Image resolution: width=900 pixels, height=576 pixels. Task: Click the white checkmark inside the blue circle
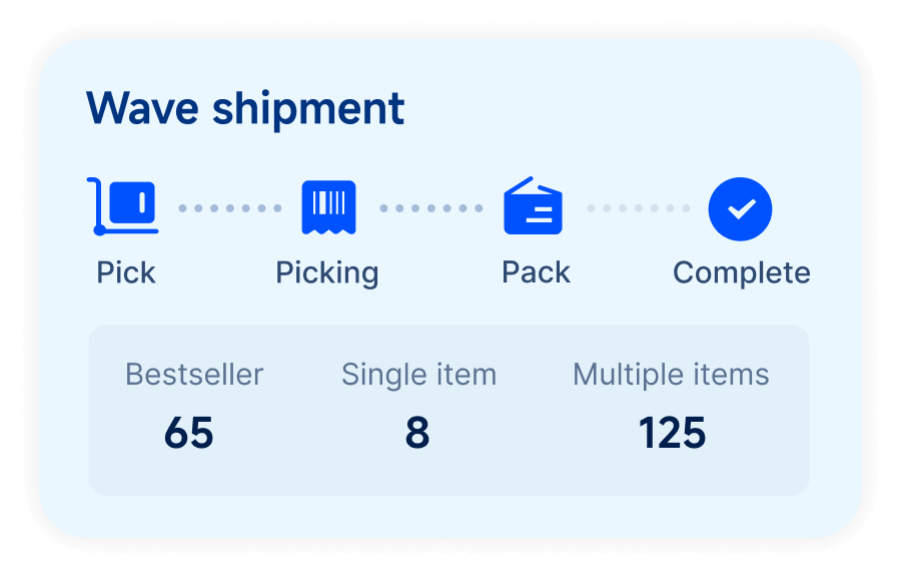pyautogui.click(x=741, y=209)
